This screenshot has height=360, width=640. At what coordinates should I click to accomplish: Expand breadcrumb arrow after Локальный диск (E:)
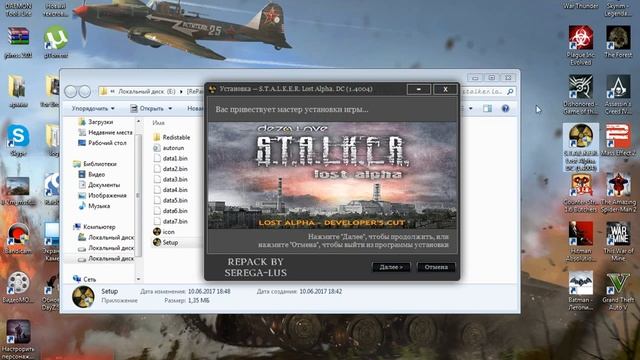click(181, 91)
